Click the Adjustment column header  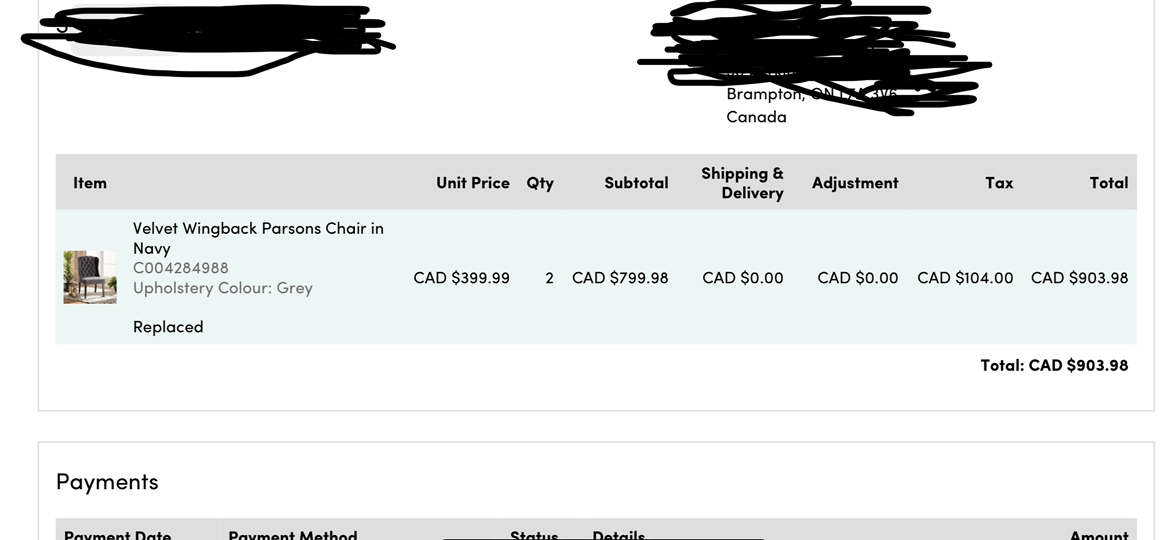(x=855, y=183)
